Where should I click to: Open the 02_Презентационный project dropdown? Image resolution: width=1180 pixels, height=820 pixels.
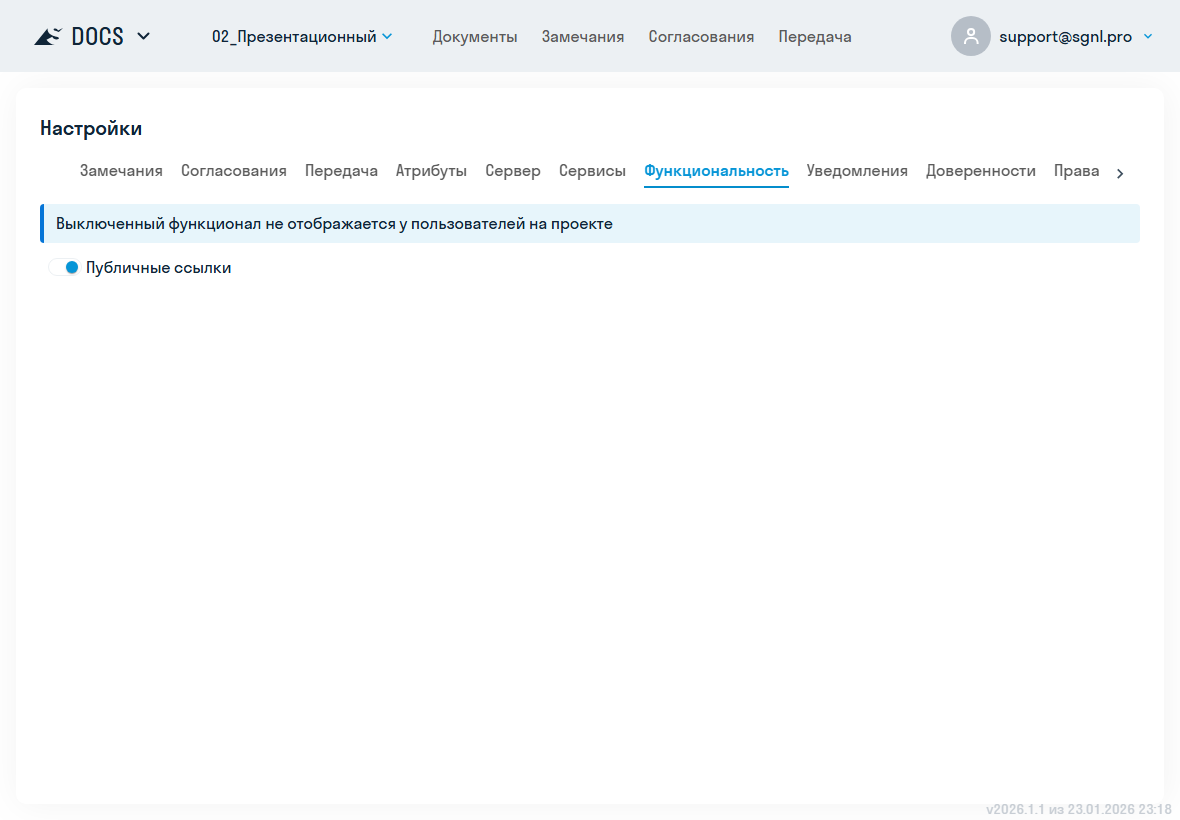(x=301, y=37)
